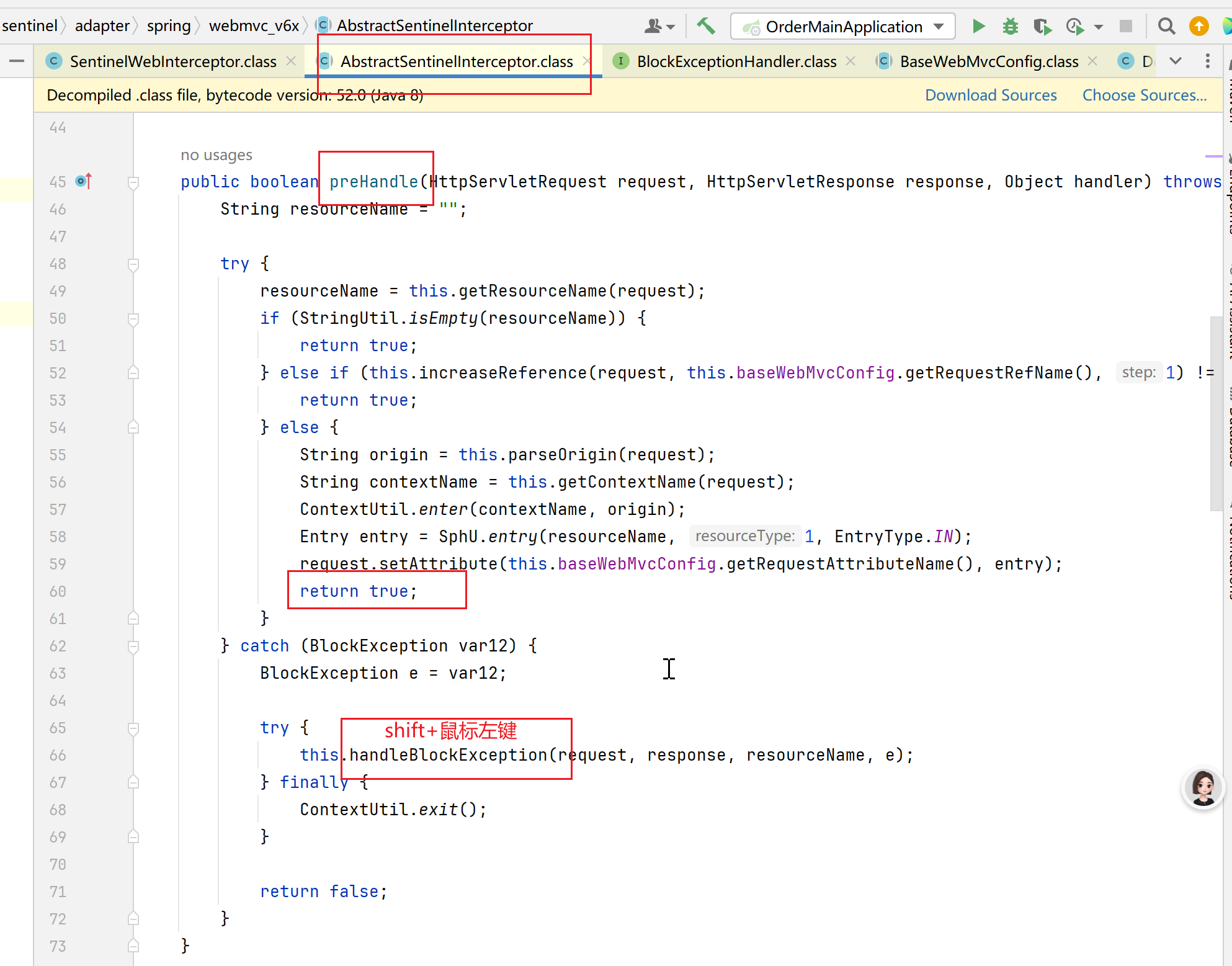Click the Build Project hammer icon
The width and height of the screenshot is (1232, 966).
(x=705, y=26)
